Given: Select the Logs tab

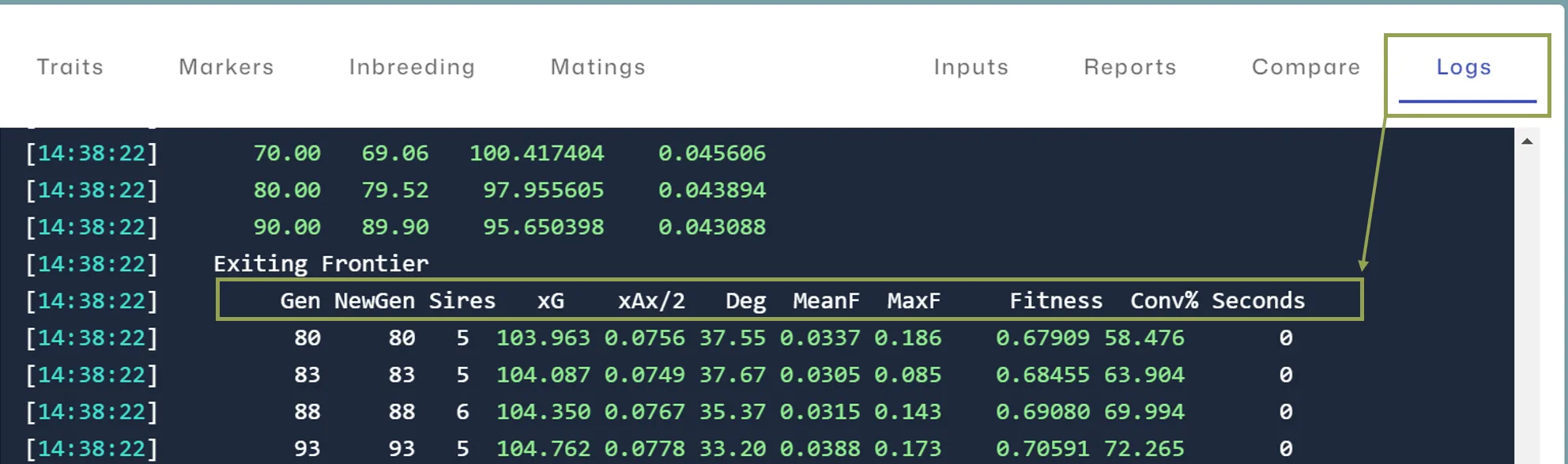Looking at the screenshot, I should coord(1464,67).
